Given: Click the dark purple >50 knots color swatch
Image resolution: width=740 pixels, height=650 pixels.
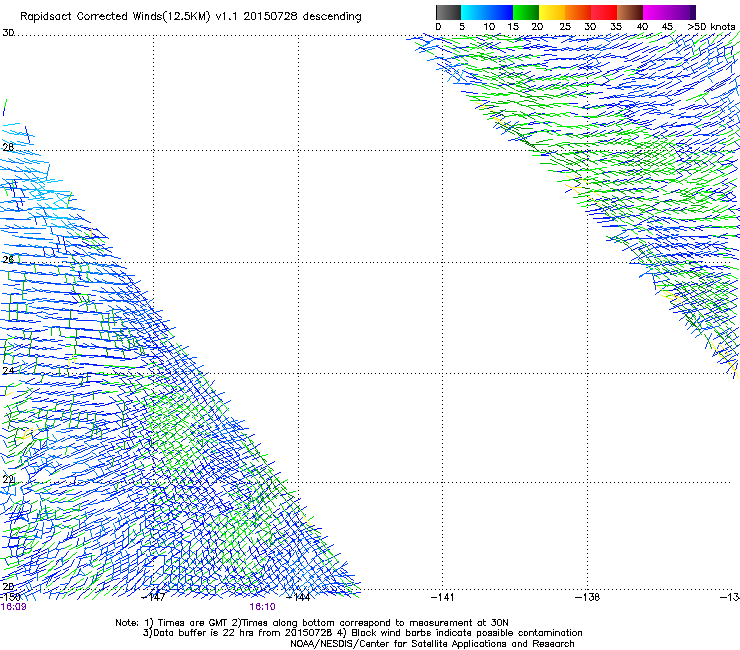Looking at the screenshot, I should [x=693, y=12].
